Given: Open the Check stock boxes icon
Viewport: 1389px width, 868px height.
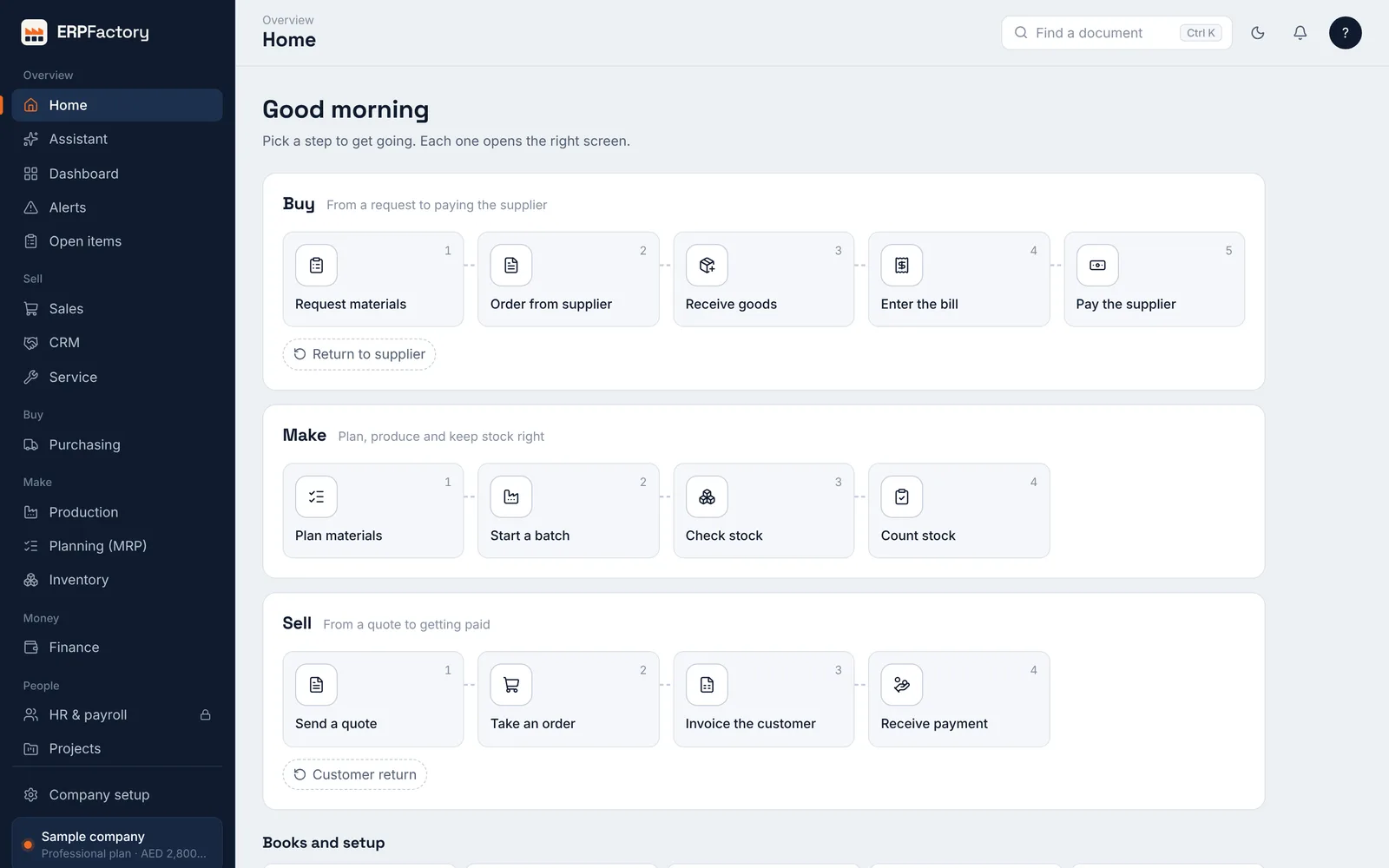Looking at the screenshot, I should coord(707,496).
